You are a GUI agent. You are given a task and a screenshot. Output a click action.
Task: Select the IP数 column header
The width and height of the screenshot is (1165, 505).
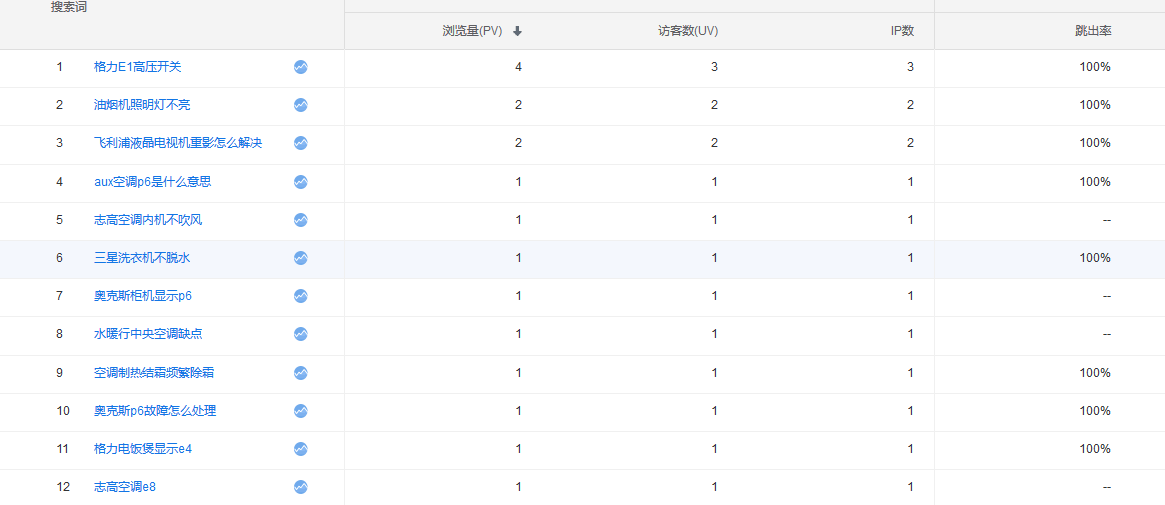[x=902, y=31]
